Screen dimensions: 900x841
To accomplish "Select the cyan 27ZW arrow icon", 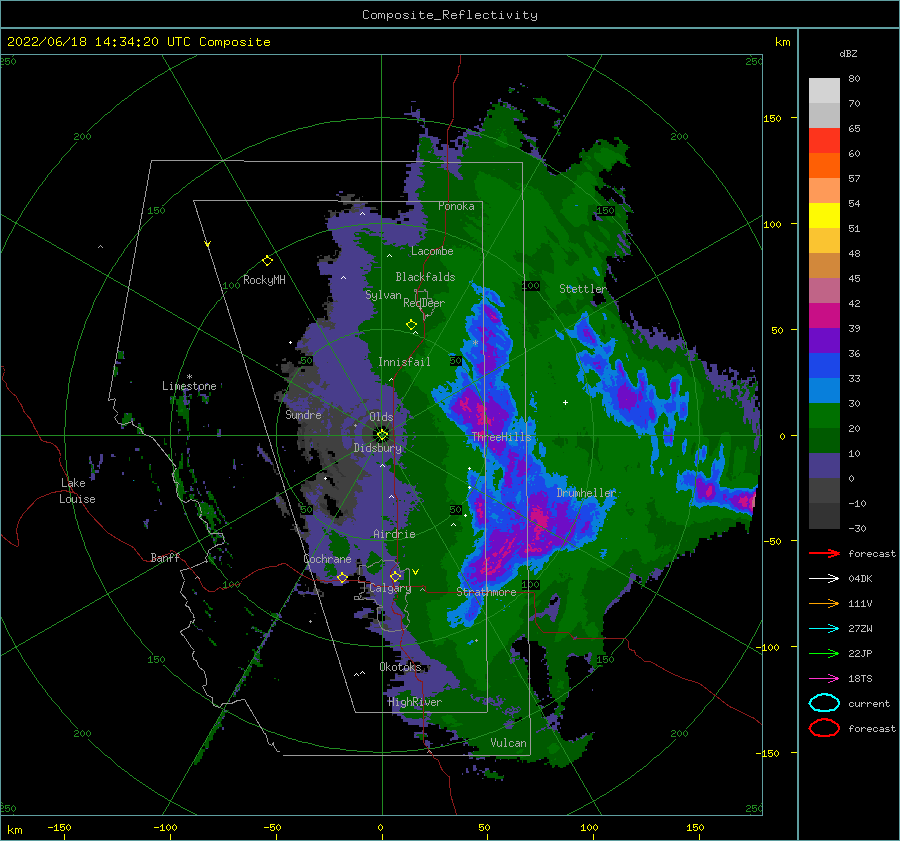I will click(x=824, y=629).
